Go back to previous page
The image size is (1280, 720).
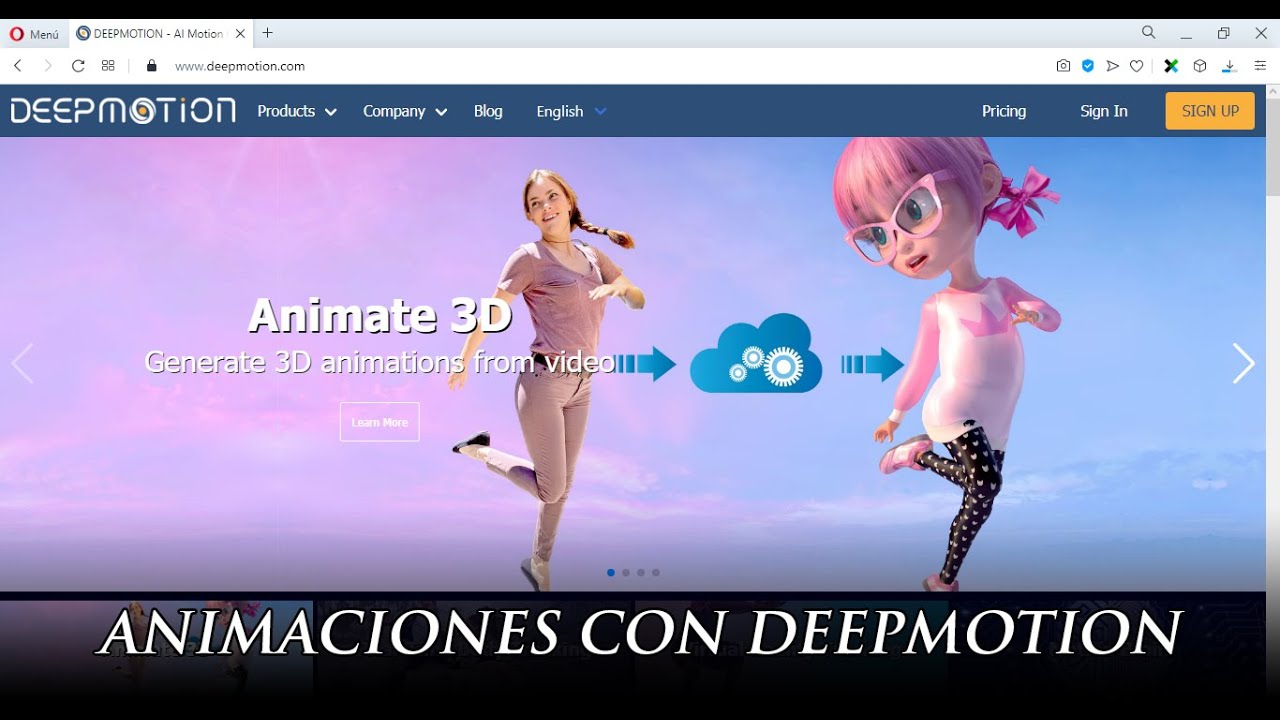click(17, 66)
